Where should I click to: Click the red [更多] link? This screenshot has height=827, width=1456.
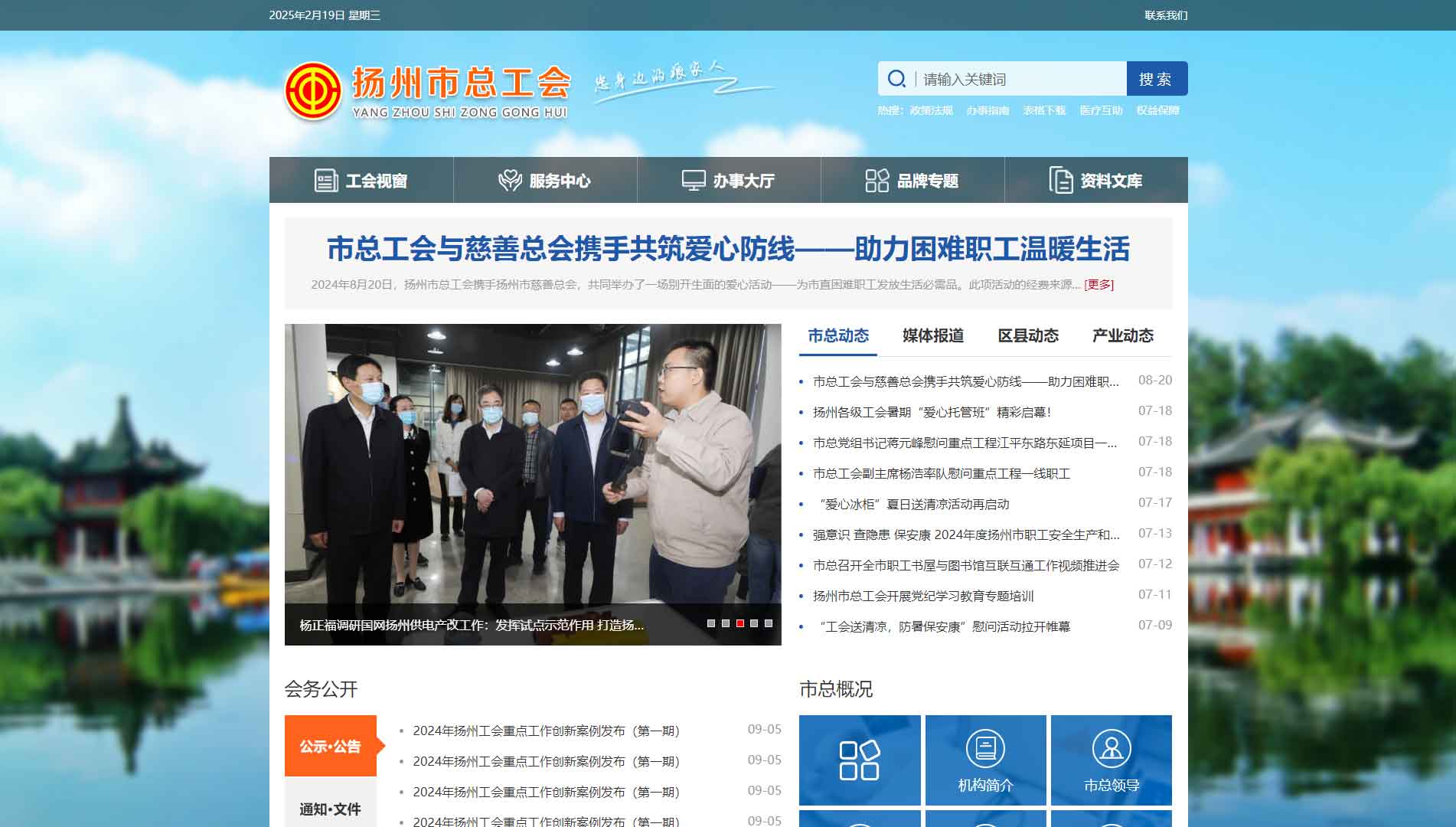tap(1099, 284)
